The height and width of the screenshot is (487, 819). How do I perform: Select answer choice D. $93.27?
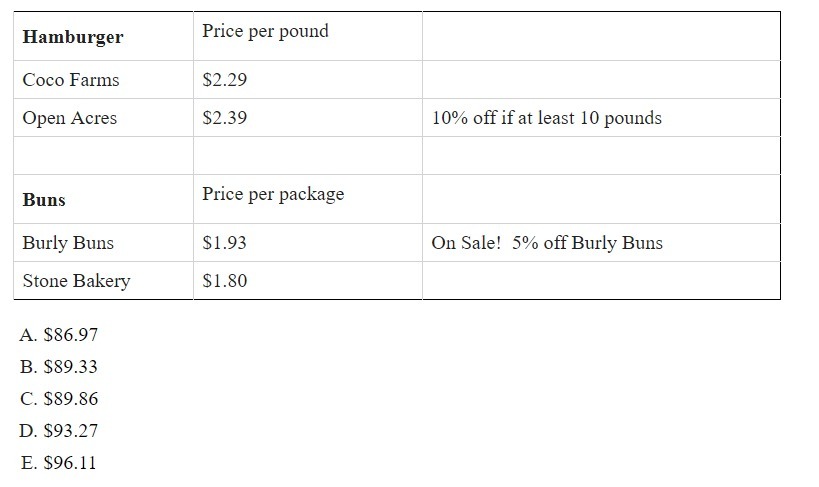coord(58,430)
